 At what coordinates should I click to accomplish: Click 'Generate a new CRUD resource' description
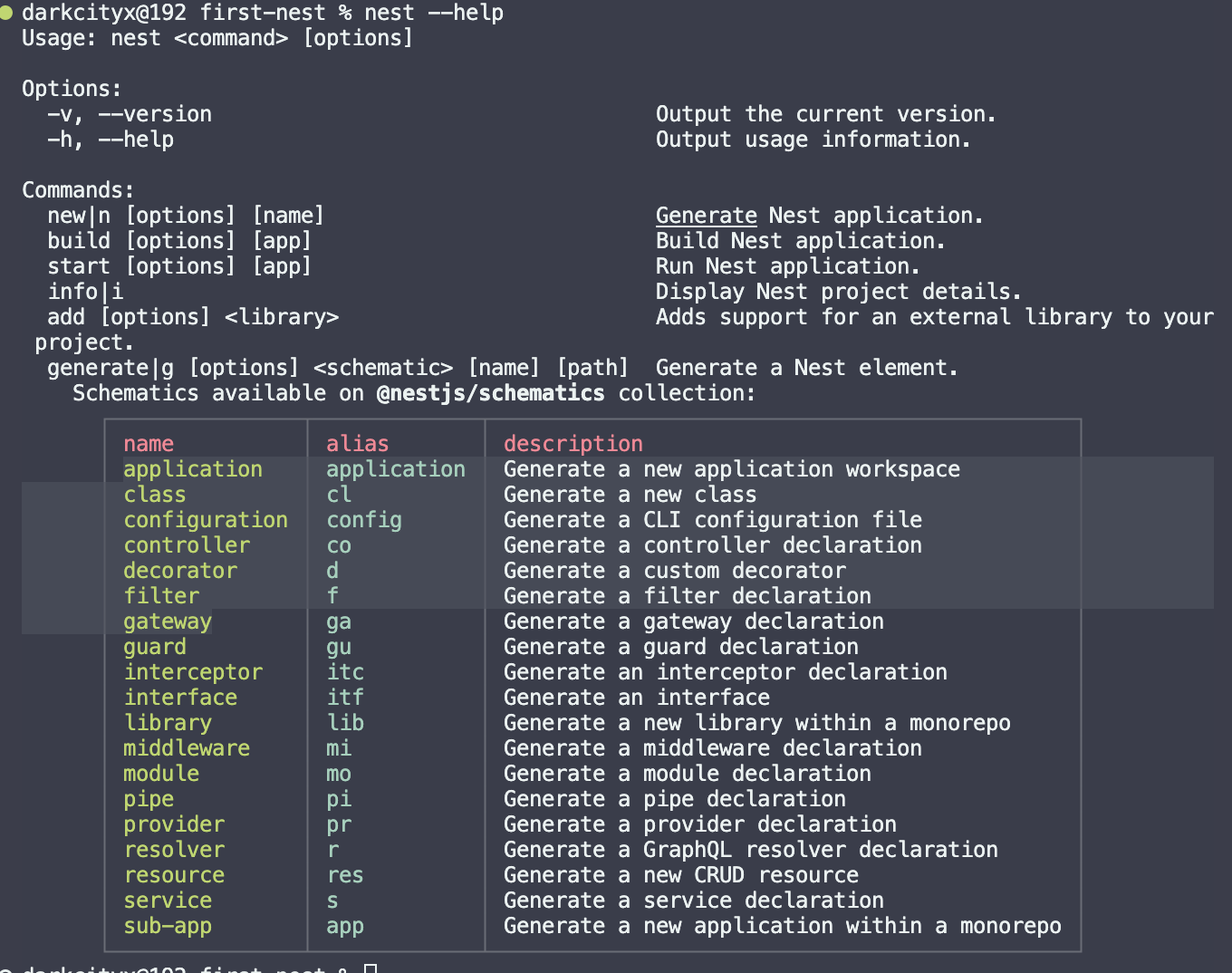(681, 875)
